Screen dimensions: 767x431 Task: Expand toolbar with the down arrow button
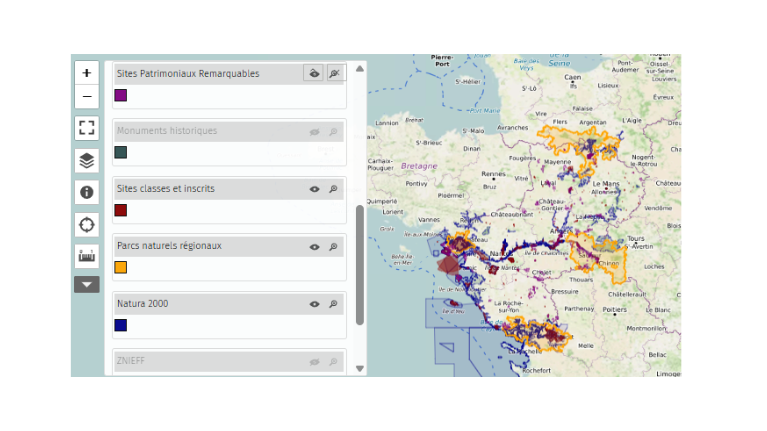(87, 285)
